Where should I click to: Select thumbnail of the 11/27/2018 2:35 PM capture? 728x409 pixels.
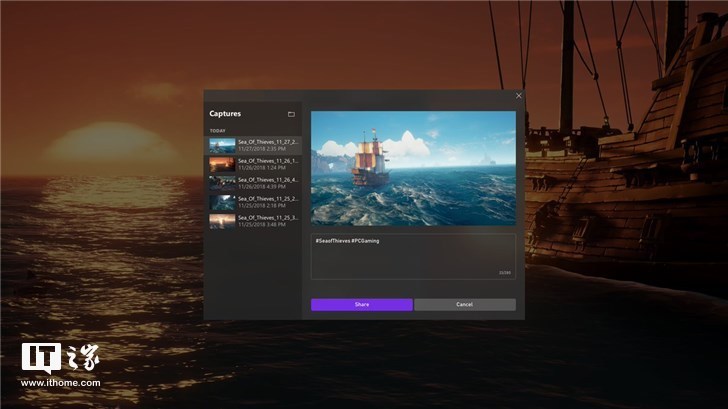pos(222,145)
